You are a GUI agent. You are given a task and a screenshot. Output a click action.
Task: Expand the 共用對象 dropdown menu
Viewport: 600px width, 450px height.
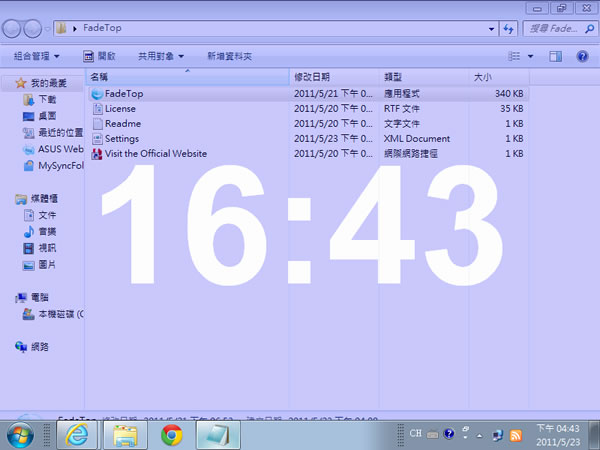(x=161, y=56)
